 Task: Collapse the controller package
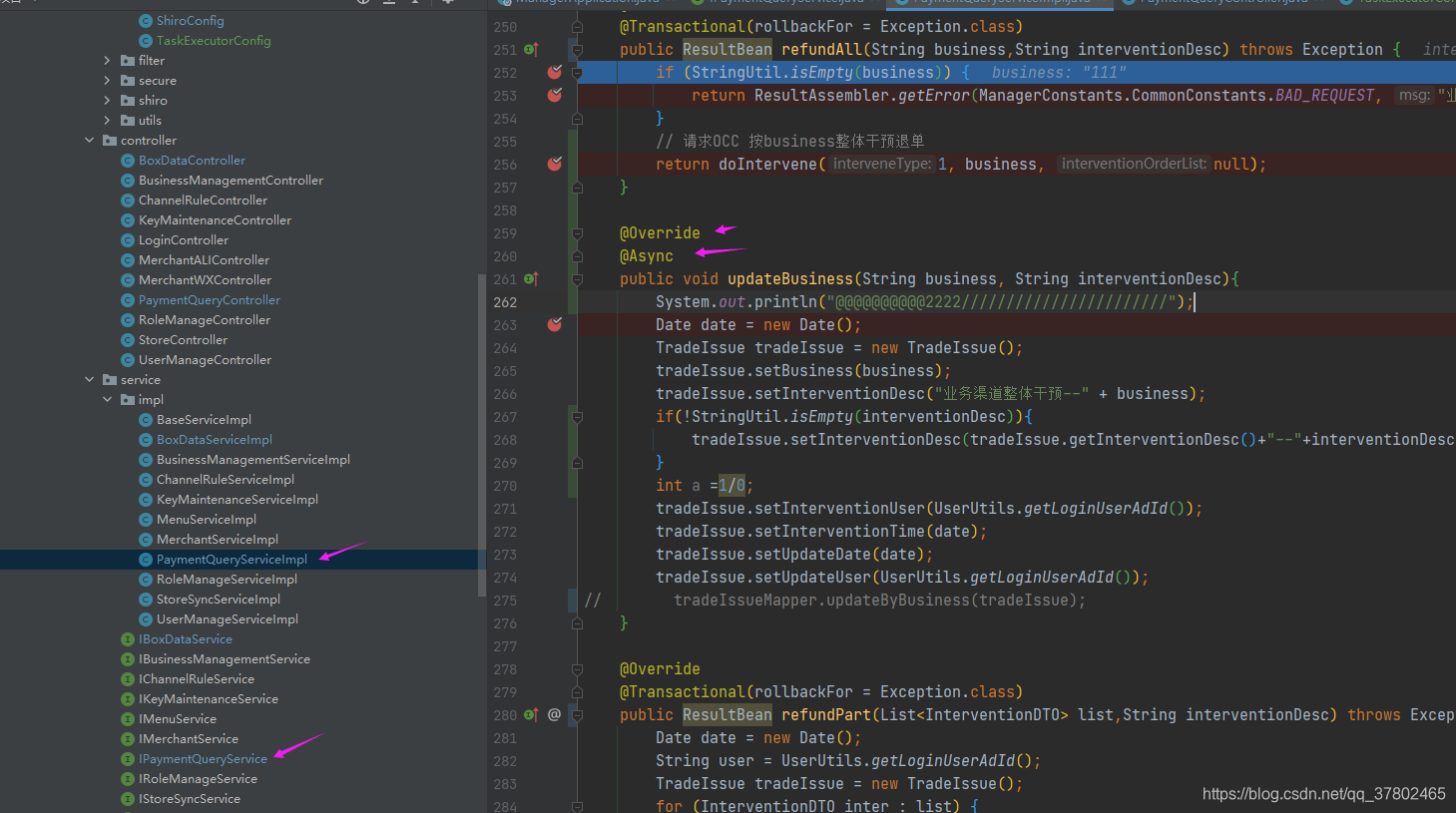point(90,140)
